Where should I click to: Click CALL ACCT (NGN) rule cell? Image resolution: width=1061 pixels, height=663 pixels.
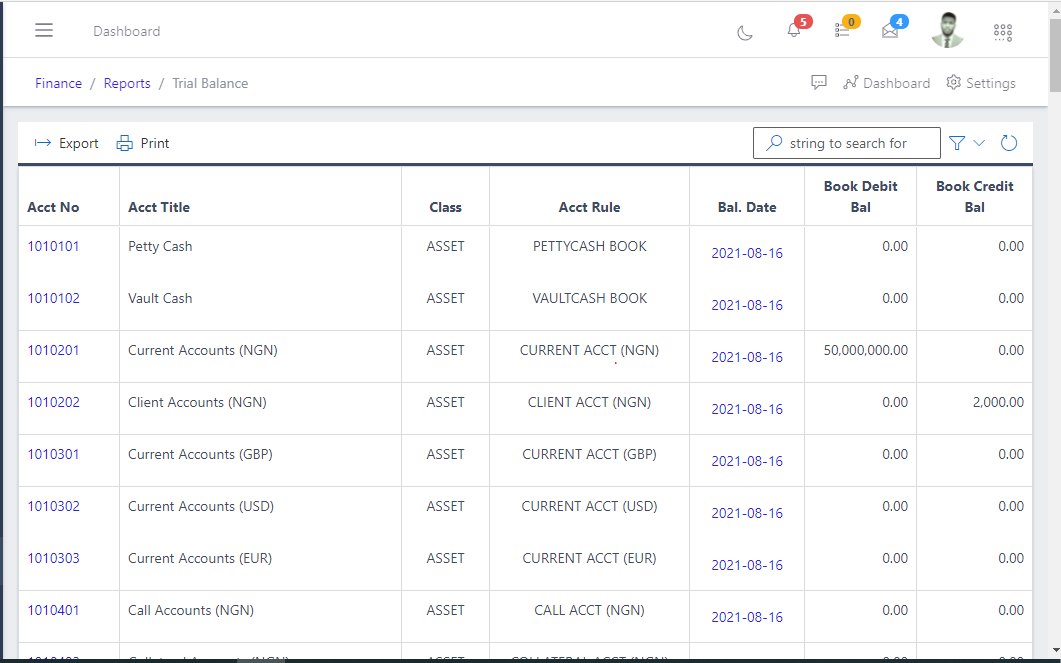tap(589, 610)
